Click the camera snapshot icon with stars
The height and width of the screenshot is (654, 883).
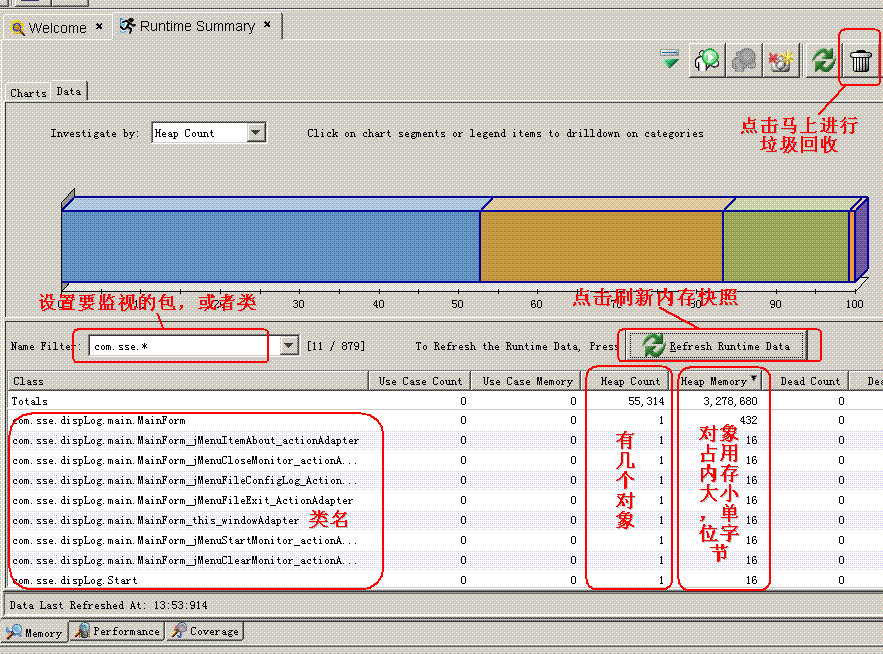[780, 61]
